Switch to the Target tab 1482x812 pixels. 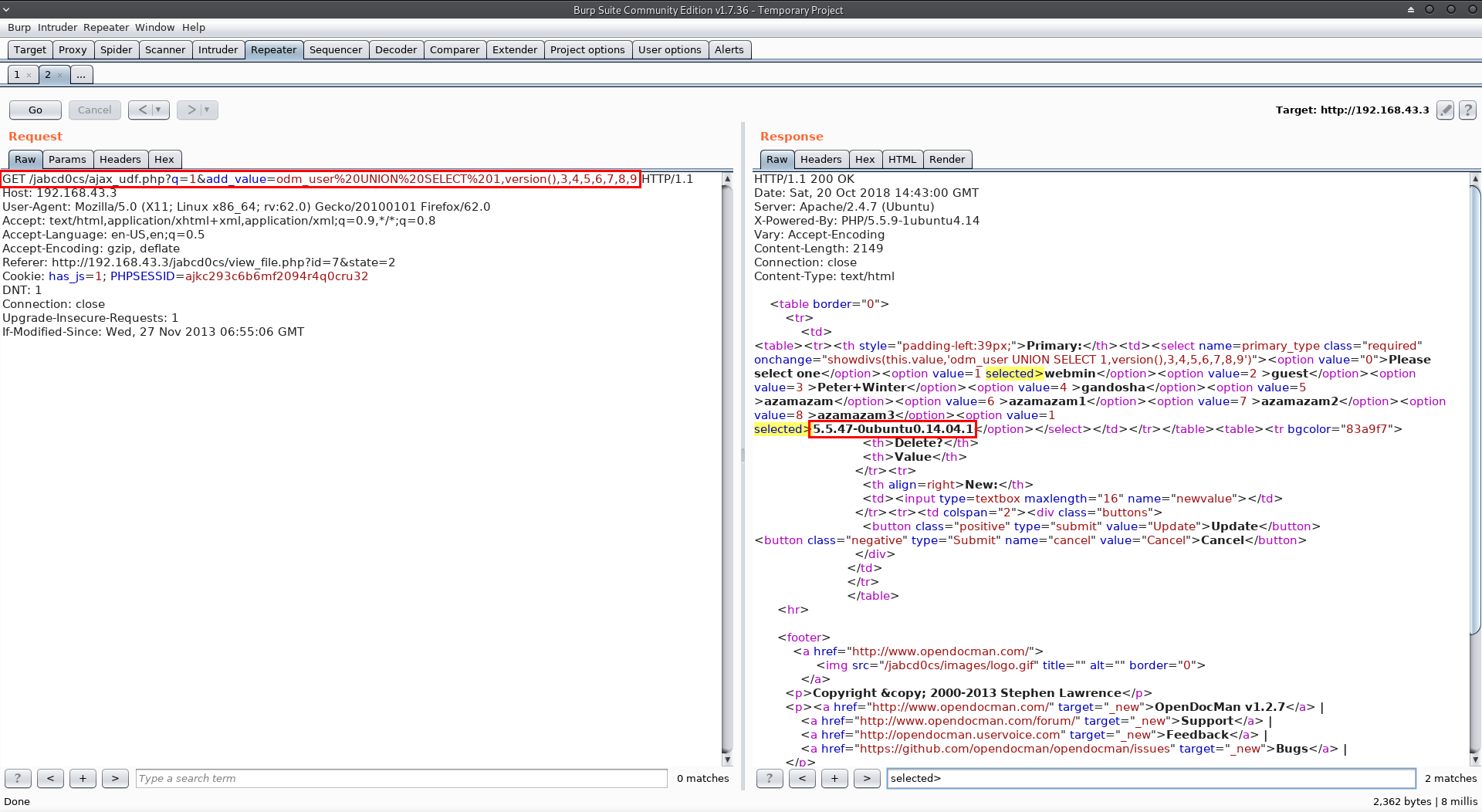(30, 49)
